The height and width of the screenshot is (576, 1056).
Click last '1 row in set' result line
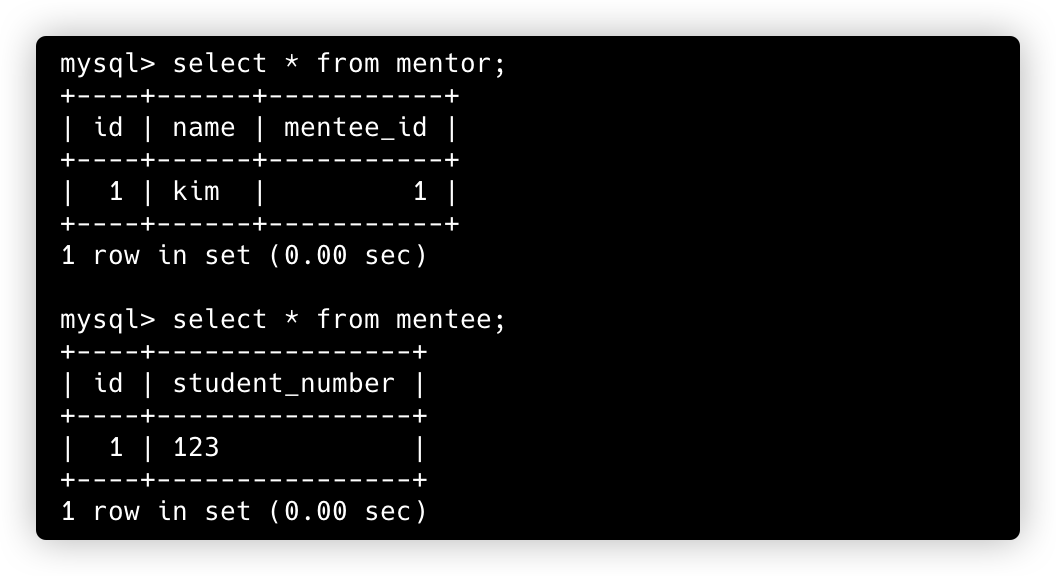[244, 511]
